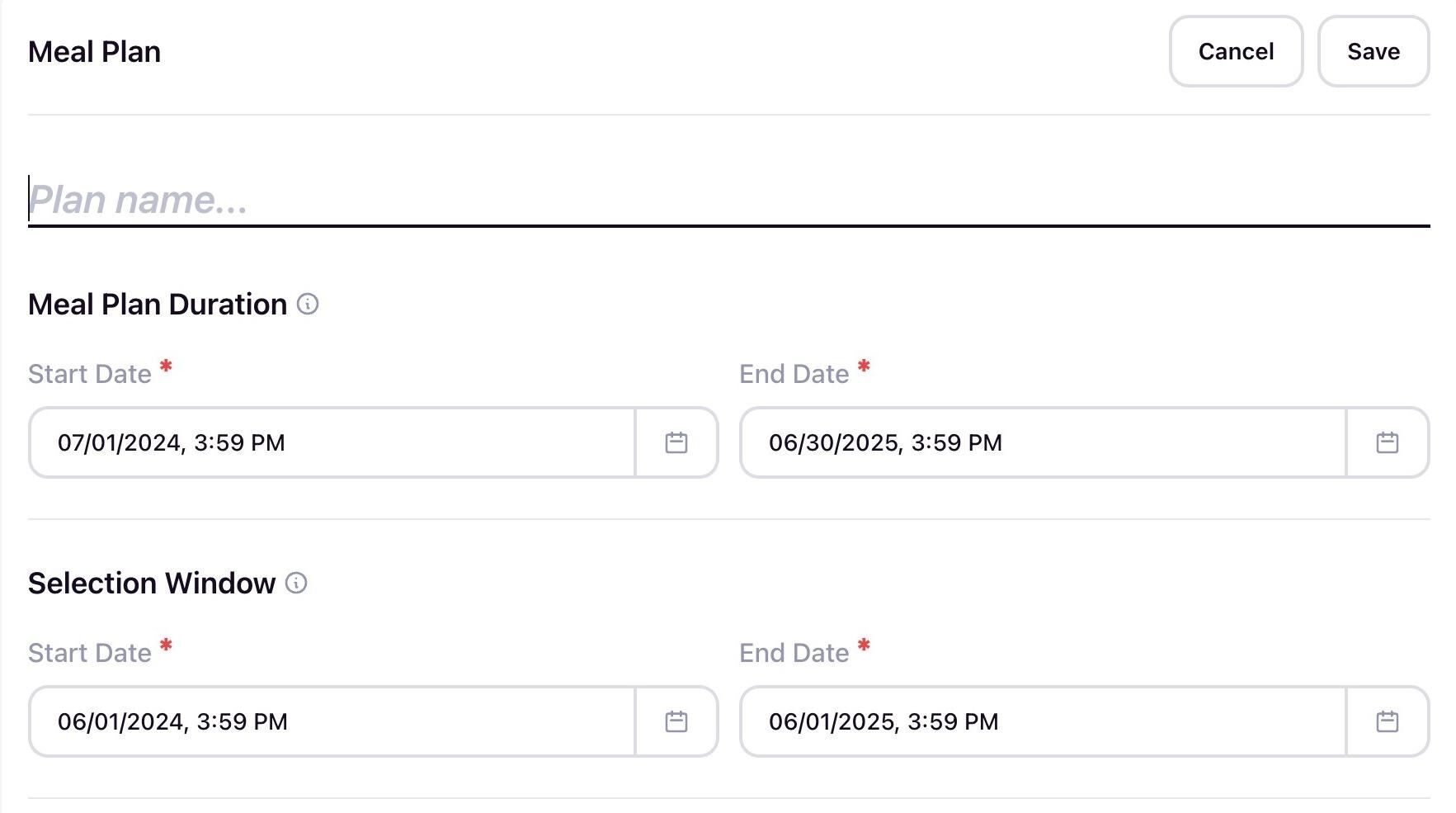Open calendar picker for Meal Plan Duration end date
Image resolution: width=1456 pixels, height=813 pixels.
[x=1387, y=442]
